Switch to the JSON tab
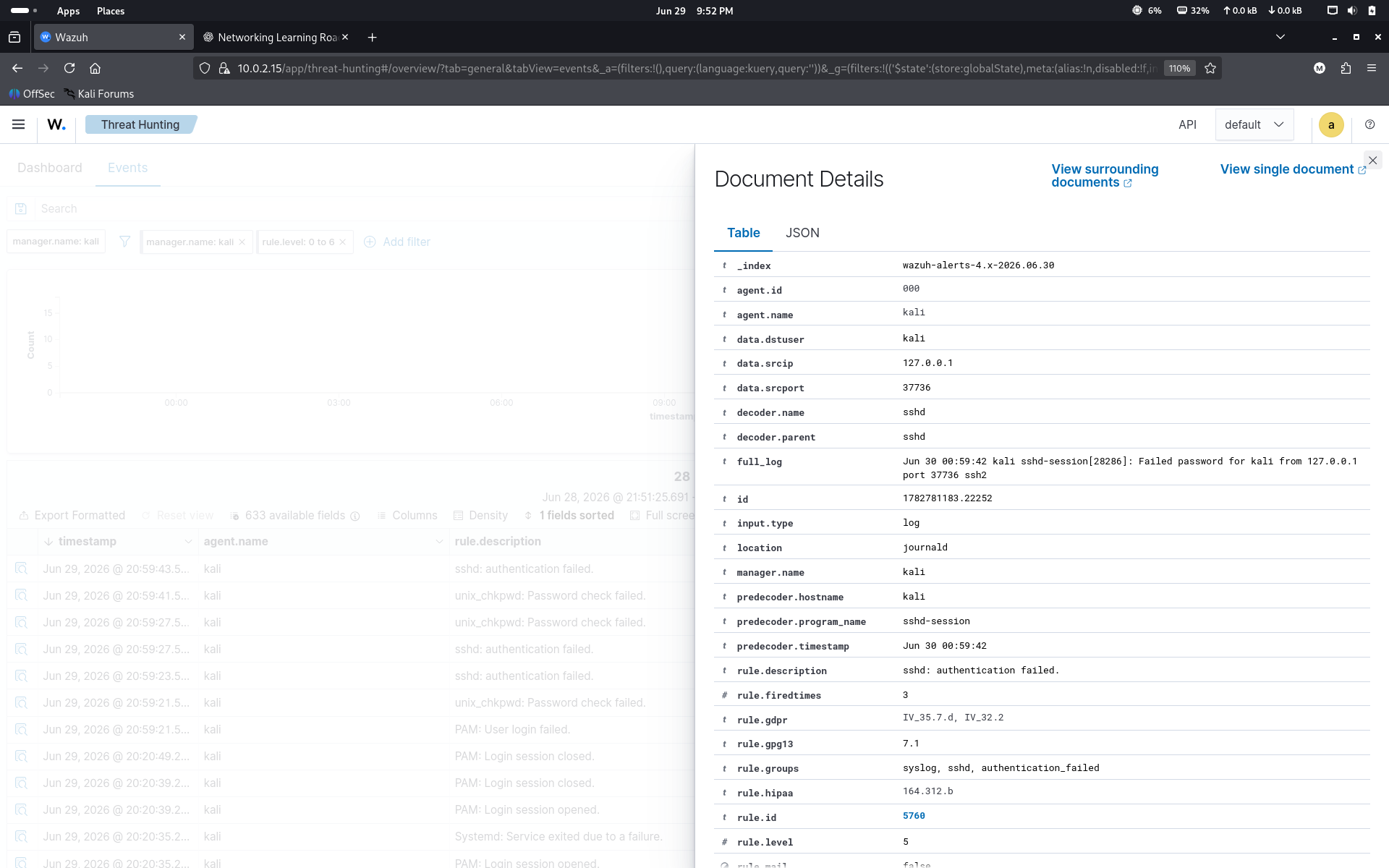The width and height of the screenshot is (1389, 868). [802, 233]
